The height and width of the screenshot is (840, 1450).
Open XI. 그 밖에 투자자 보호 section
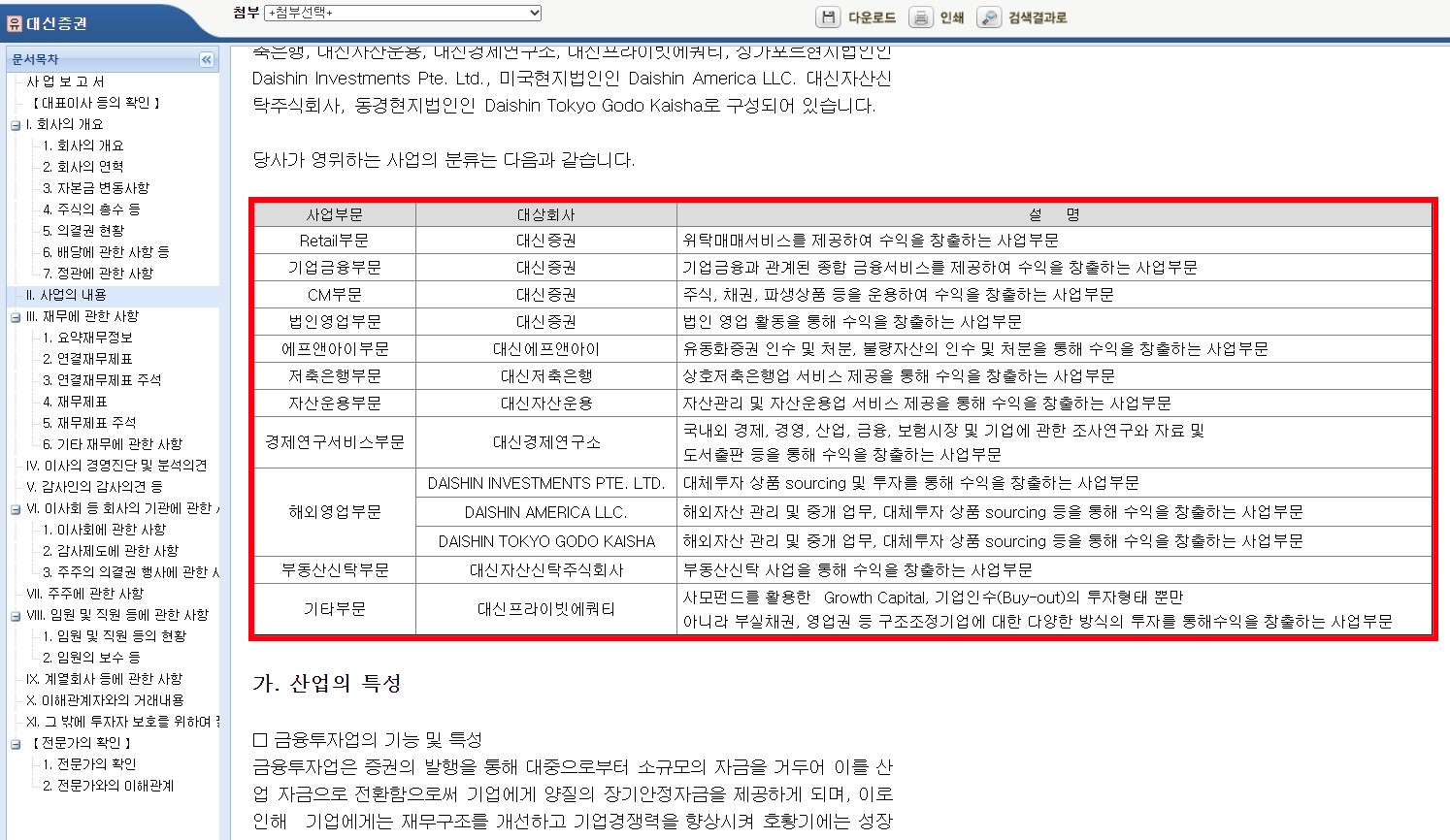pyautogui.click(x=123, y=722)
